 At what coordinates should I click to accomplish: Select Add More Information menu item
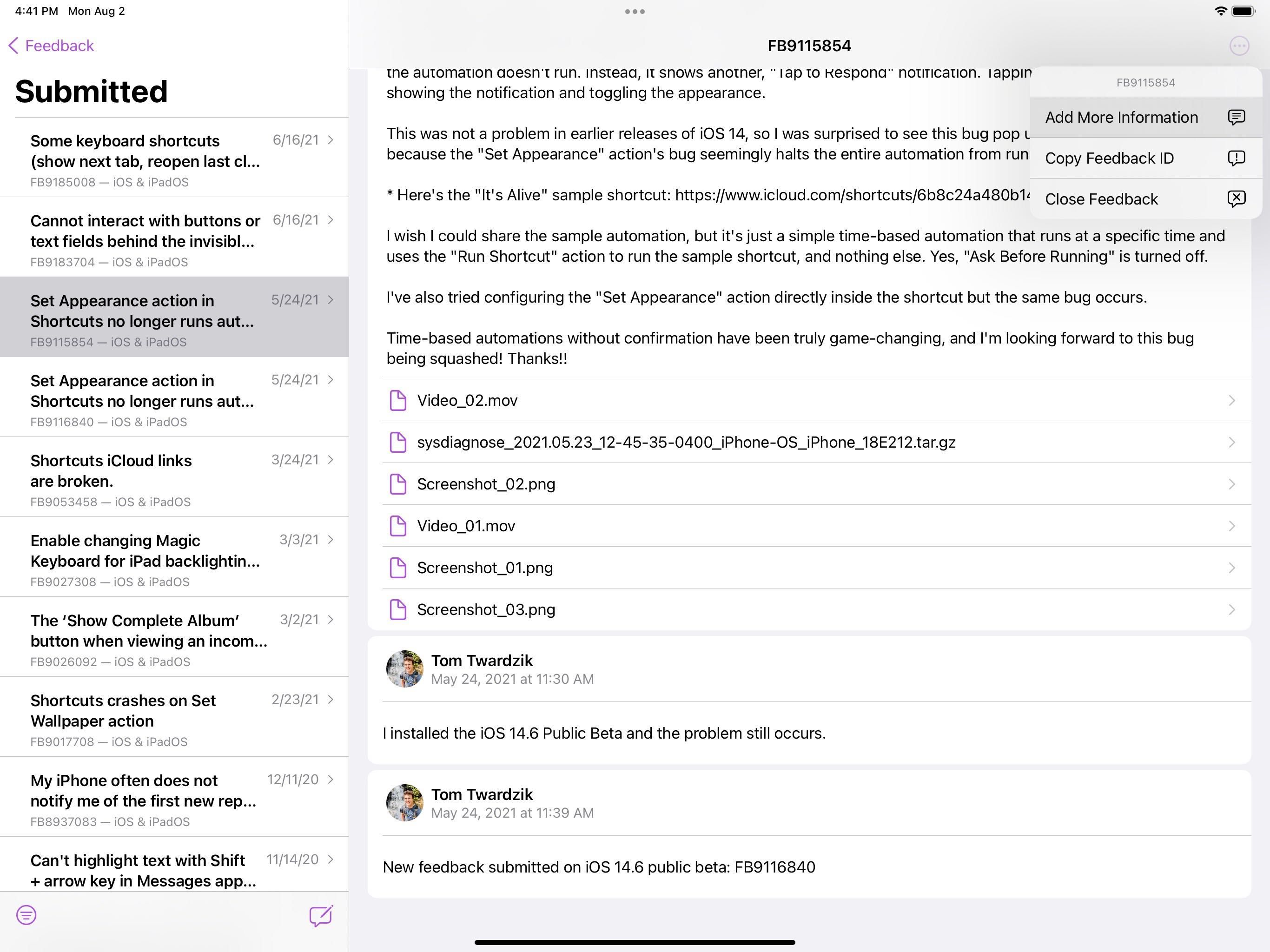(1121, 118)
